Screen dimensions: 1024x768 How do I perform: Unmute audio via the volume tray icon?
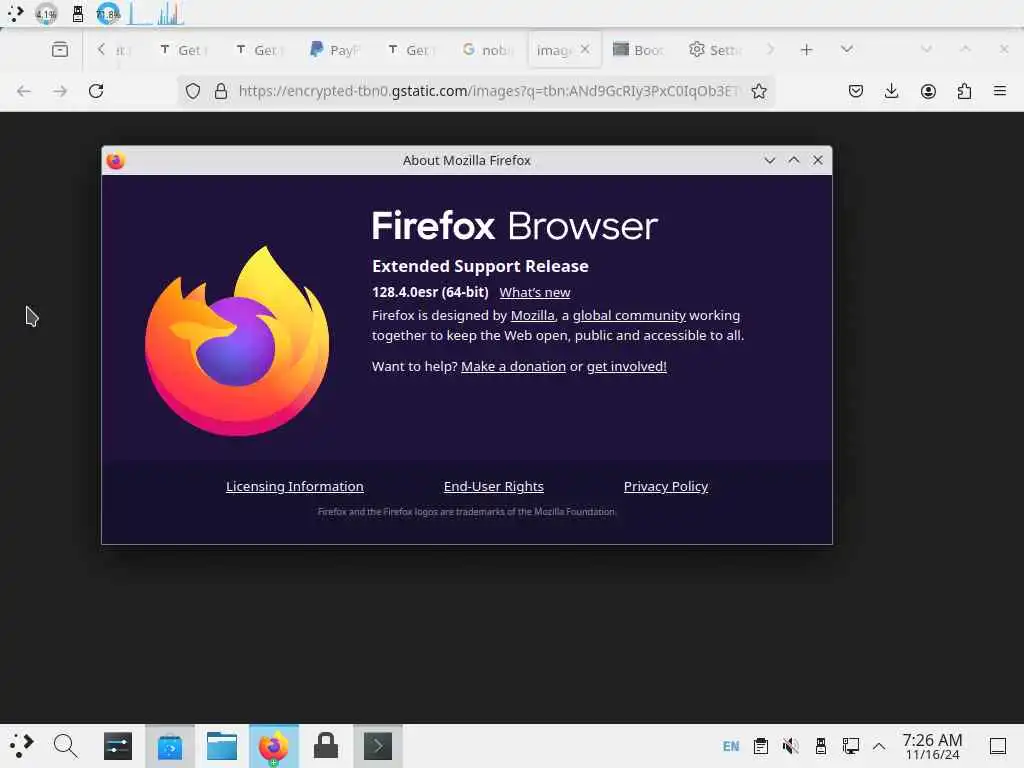click(x=790, y=746)
